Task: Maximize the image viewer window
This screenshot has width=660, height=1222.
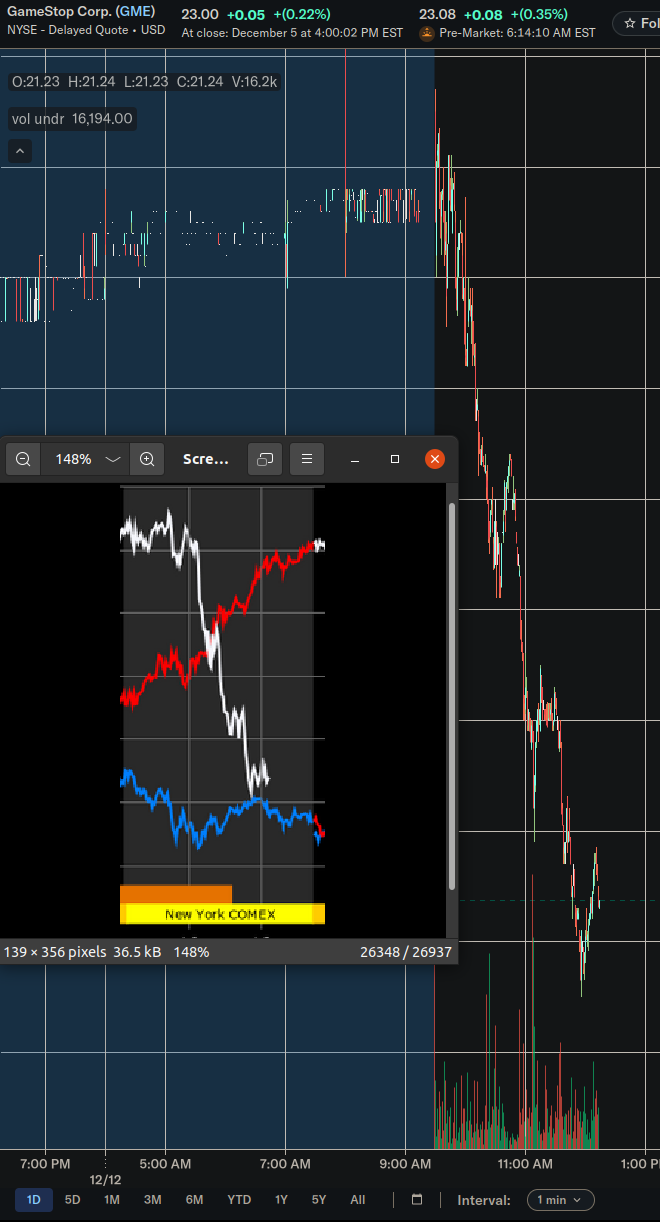Action: (395, 459)
